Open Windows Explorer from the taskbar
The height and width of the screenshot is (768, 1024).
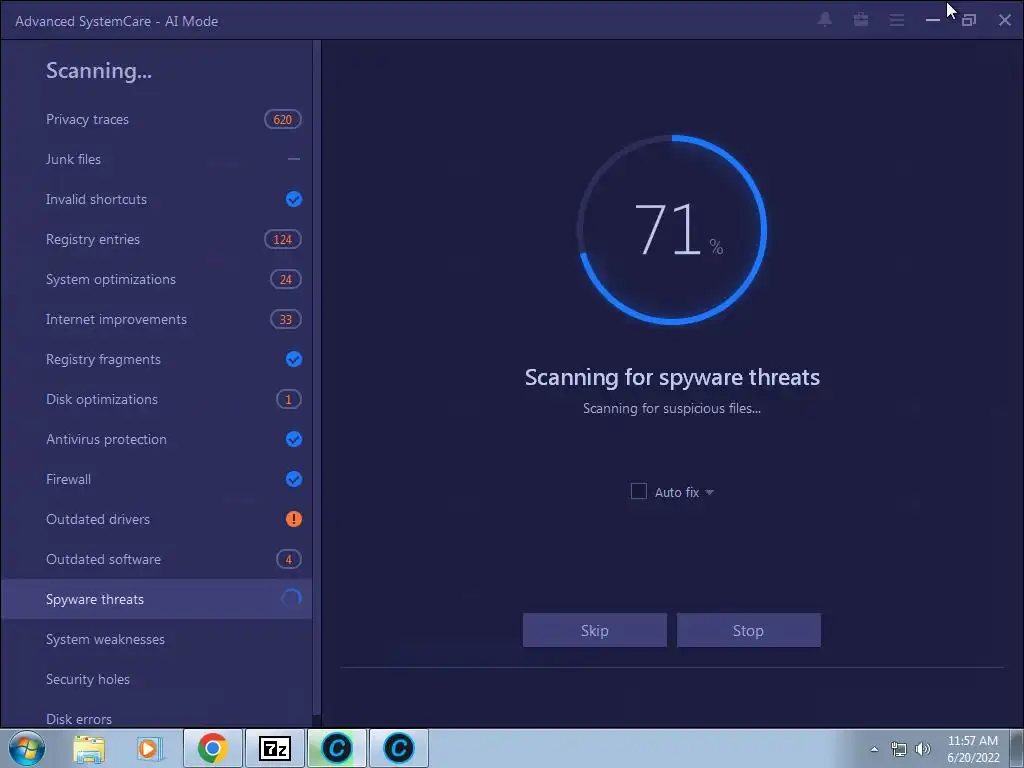[89, 748]
